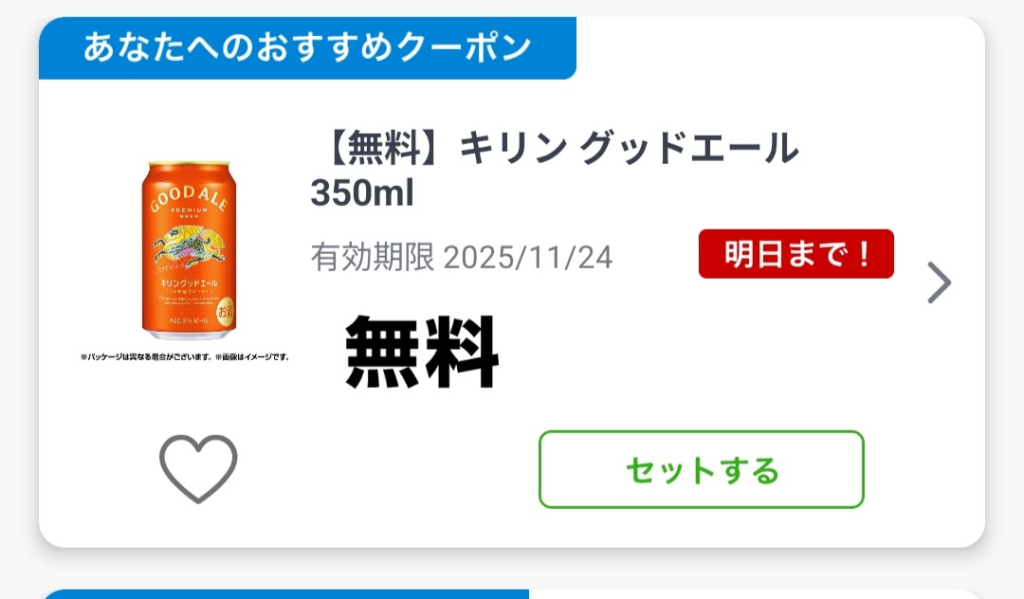Tap the large bold 無料 price label
The image size is (1024, 599).
tap(422, 352)
